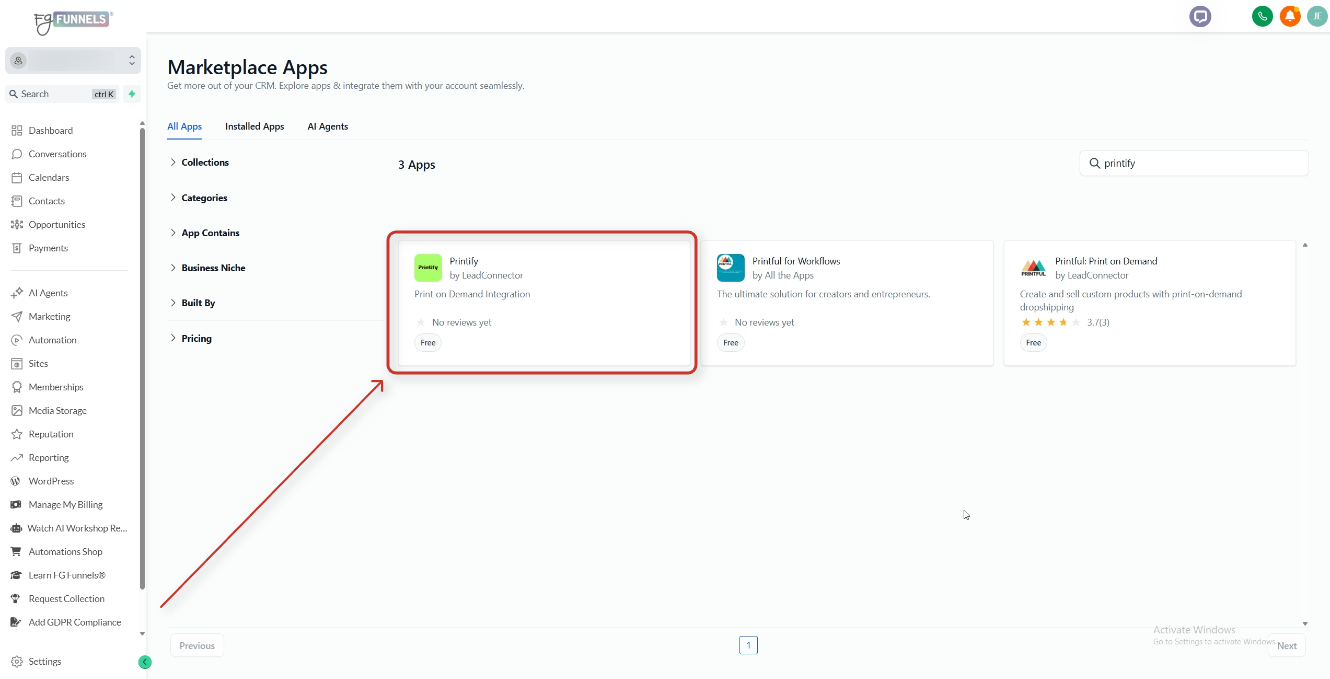This screenshot has width=1330, height=679.
Task: Expand the App Contains filter
Action: [x=205, y=233]
